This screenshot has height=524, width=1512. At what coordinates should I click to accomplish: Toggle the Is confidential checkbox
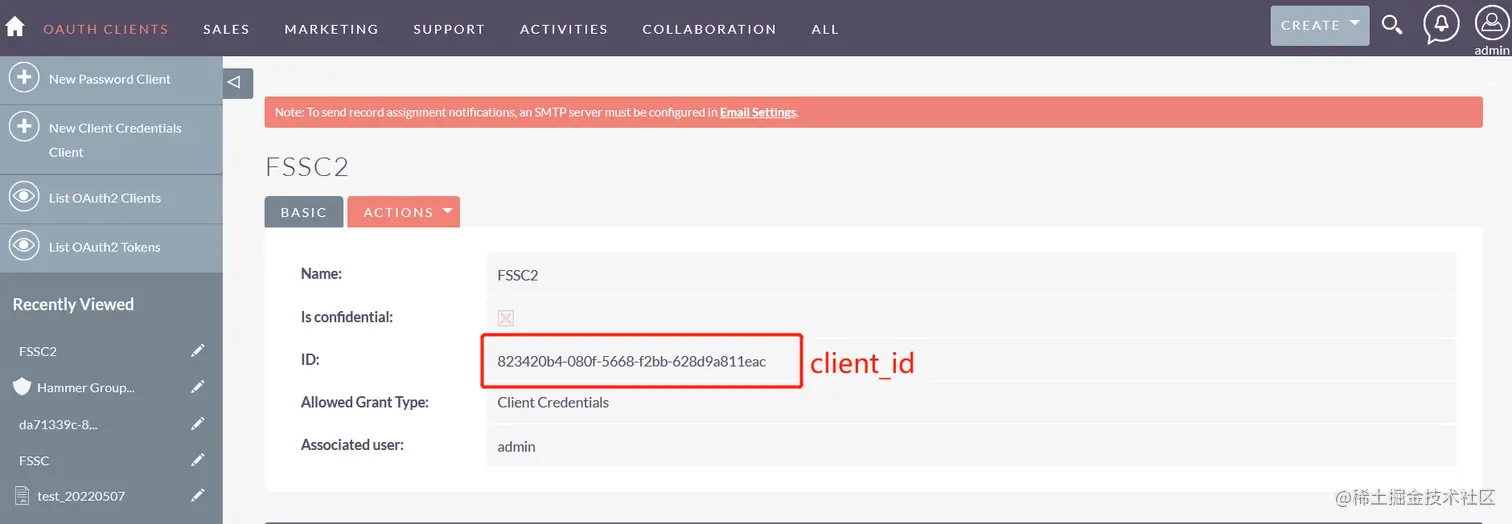pyautogui.click(x=505, y=318)
